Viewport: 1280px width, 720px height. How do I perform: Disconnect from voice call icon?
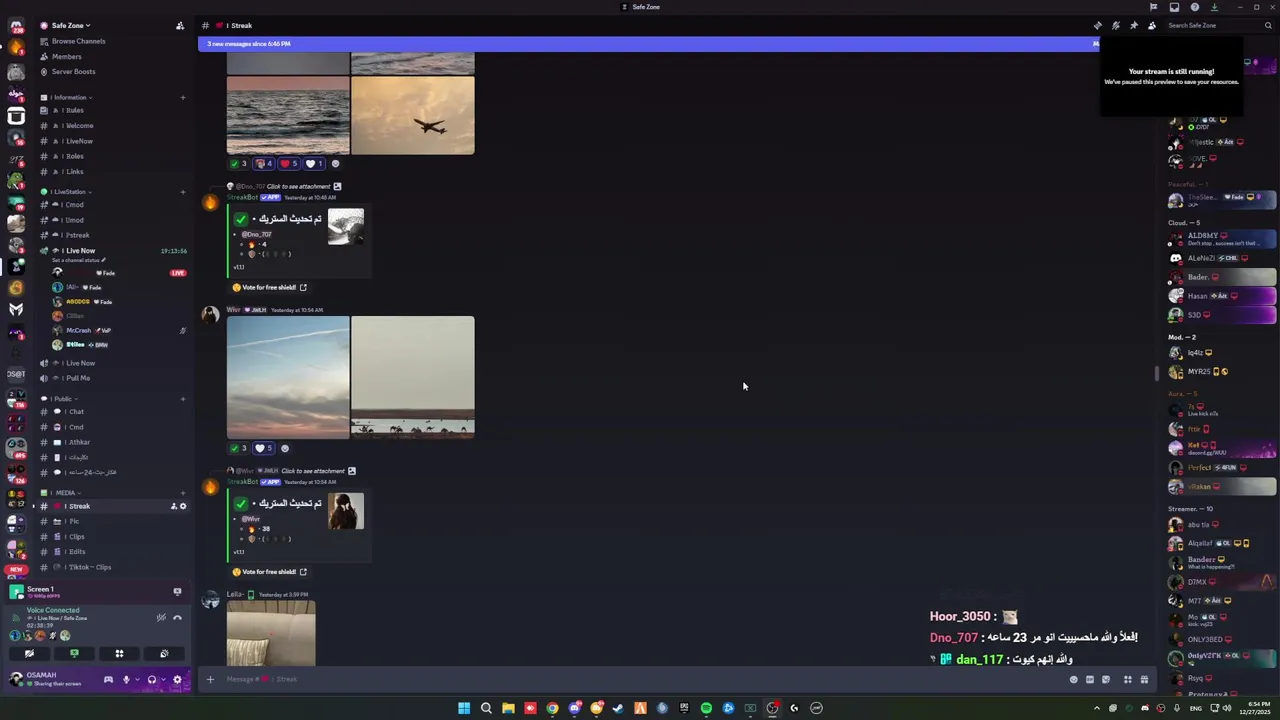point(178,617)
